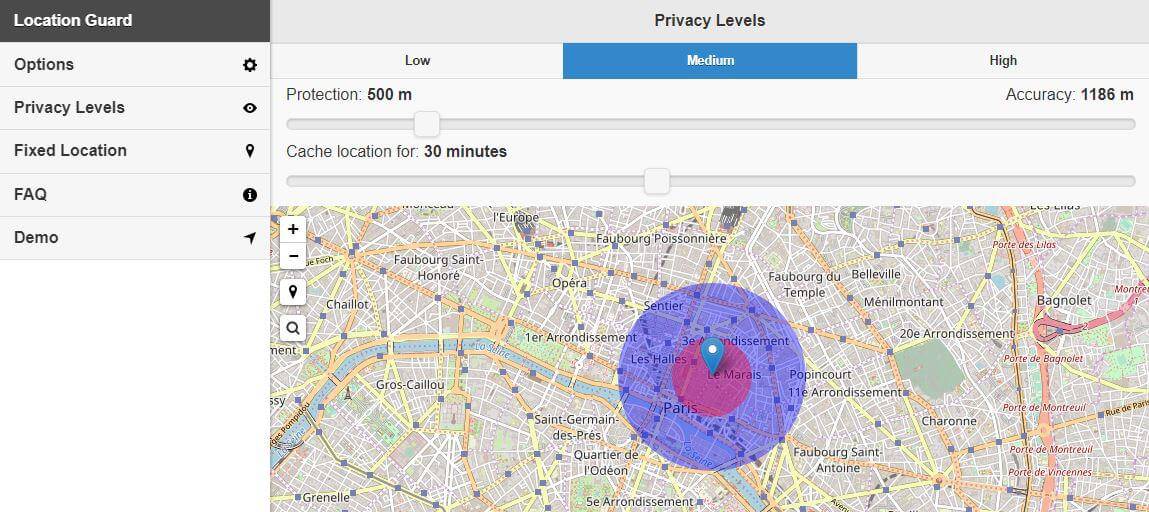Viewport: 1149px width, 512px height.
Task: Open the FAQ menu item
Action: pos(135,195)
